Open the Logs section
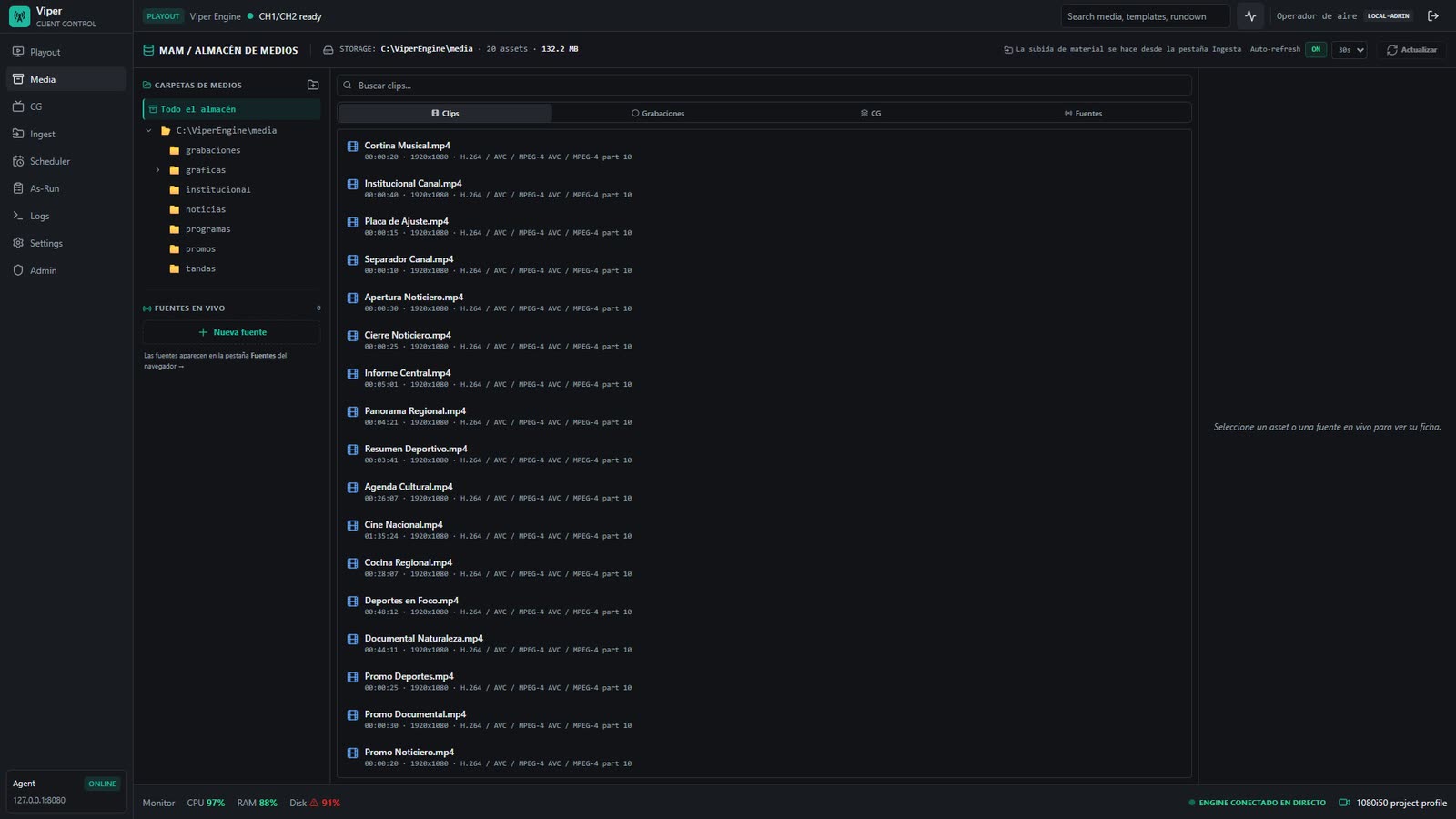Image resolution: width=1456 pixels, height=819 pixels. click(x=66, y=216)
